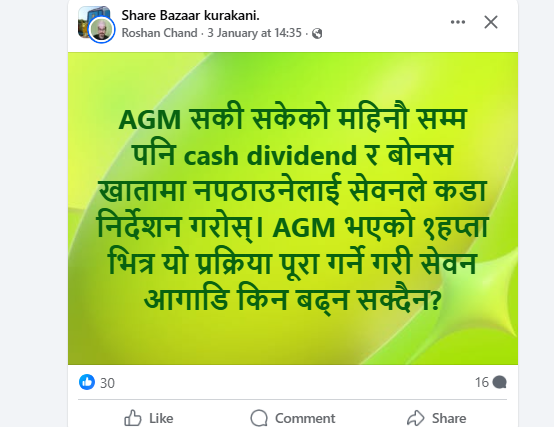Select the Share label to share the post
Viewport: 554px width, 427px height.
point(449,419)
